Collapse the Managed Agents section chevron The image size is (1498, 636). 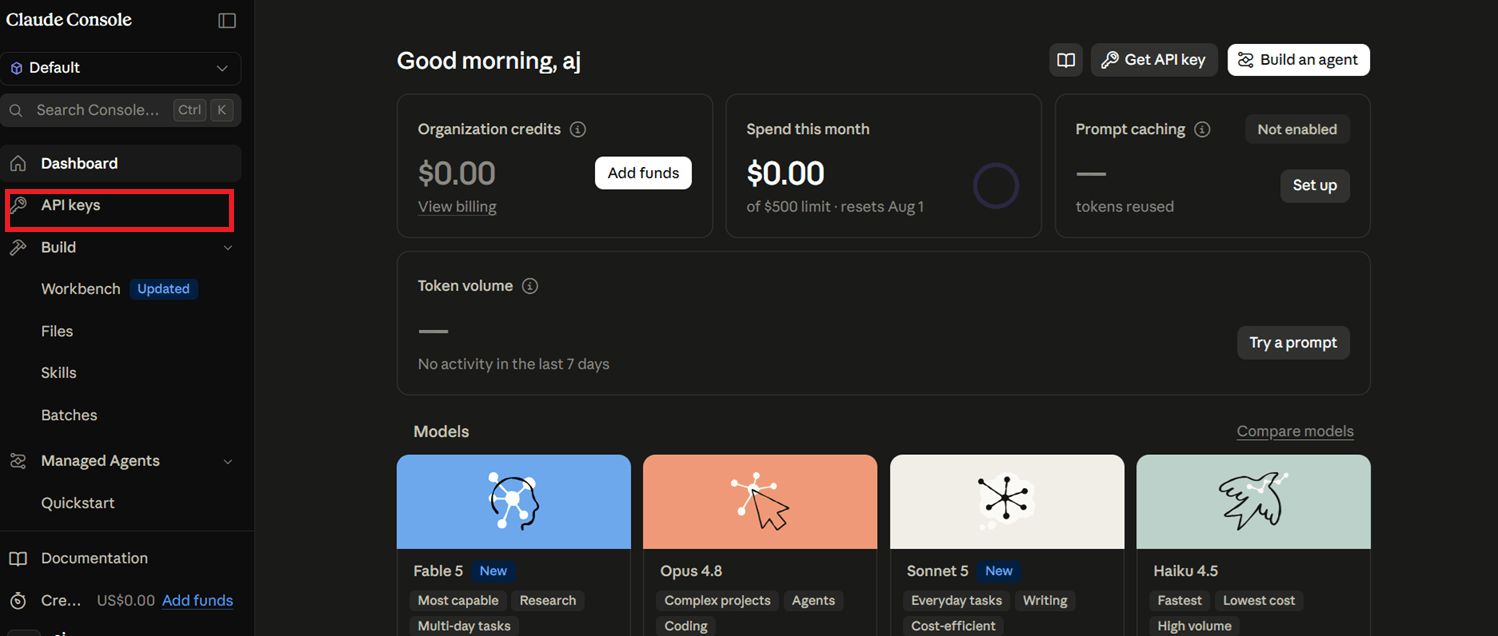point(228,461)
